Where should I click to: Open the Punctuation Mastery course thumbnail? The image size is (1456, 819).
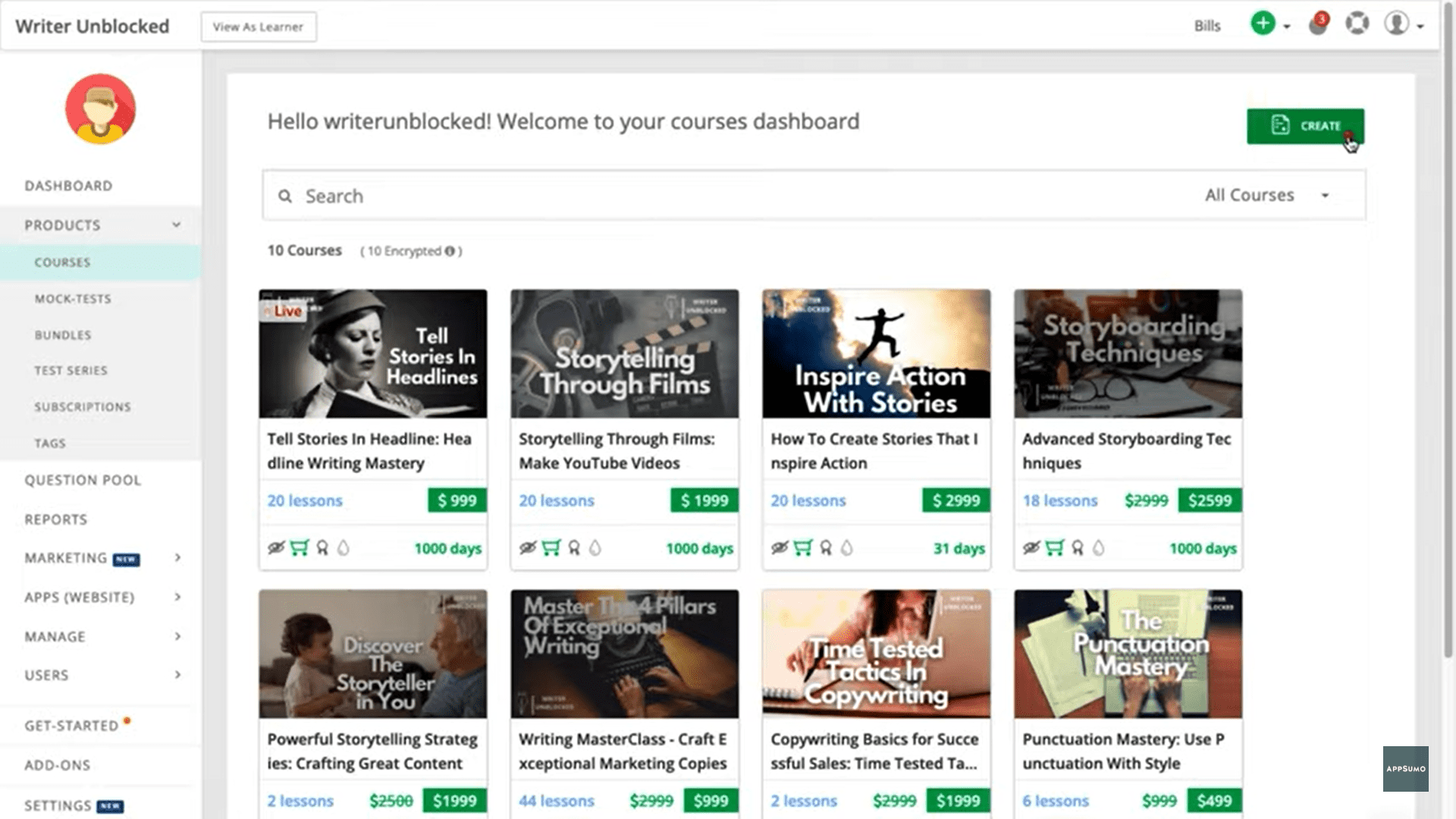click(x=1127, y=654)
